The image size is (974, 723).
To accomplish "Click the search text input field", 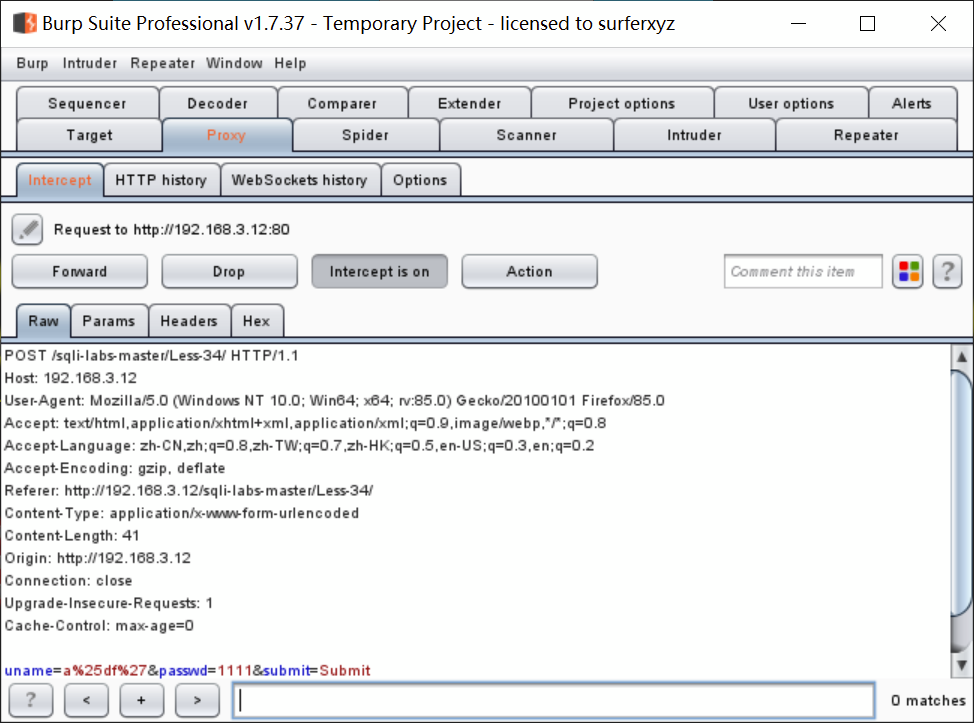I will [x=553, y=701].
